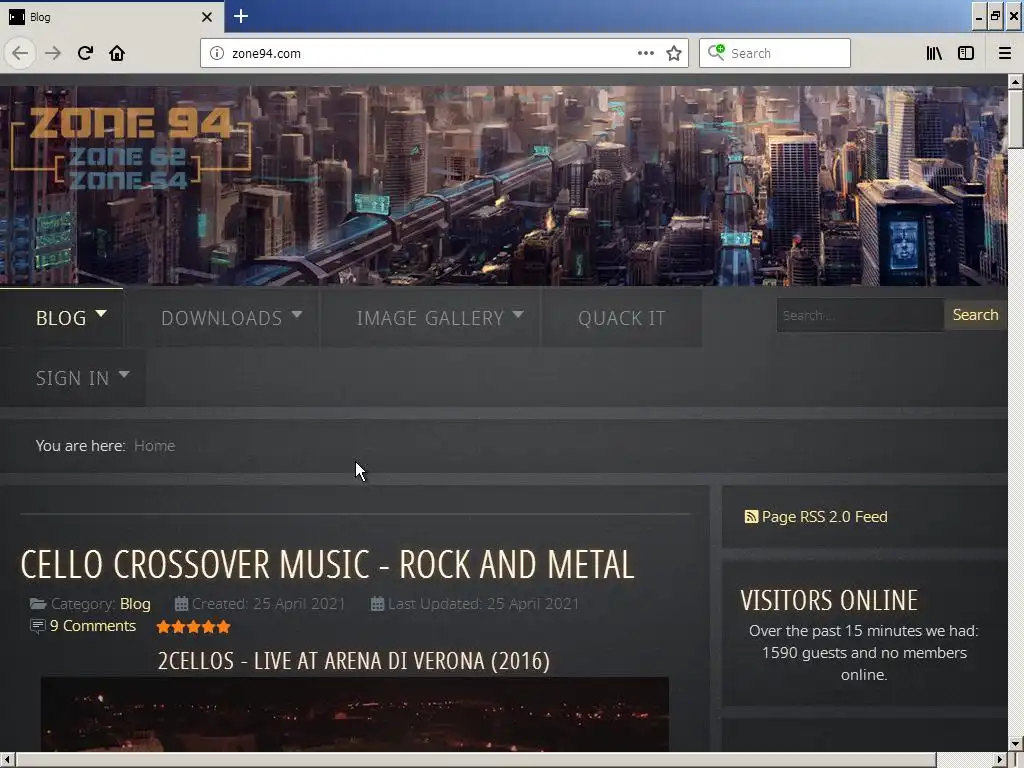The height and width of the screenshot is (768, 1024).
Task: Click the horizontal scrollbar right arrow
Action: 1000,760
